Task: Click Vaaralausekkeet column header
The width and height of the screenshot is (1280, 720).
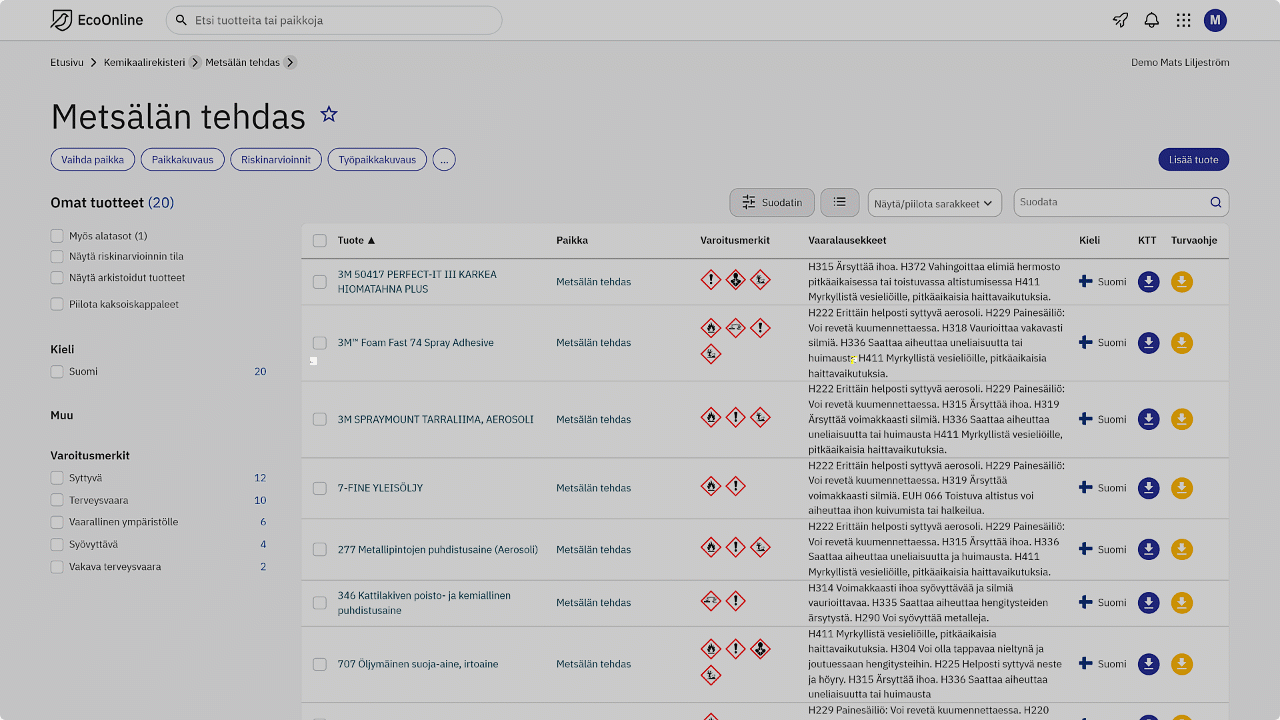Action: pyautogui.click(x=847, y=240)
